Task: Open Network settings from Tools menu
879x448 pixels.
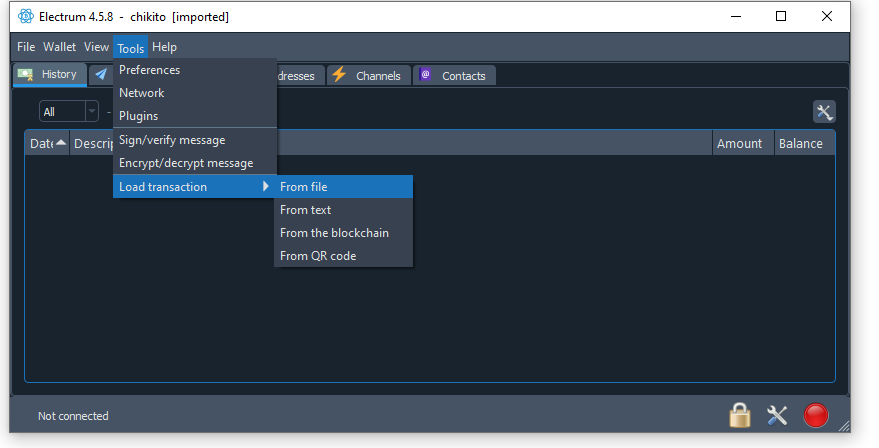Action: (195, 93)
